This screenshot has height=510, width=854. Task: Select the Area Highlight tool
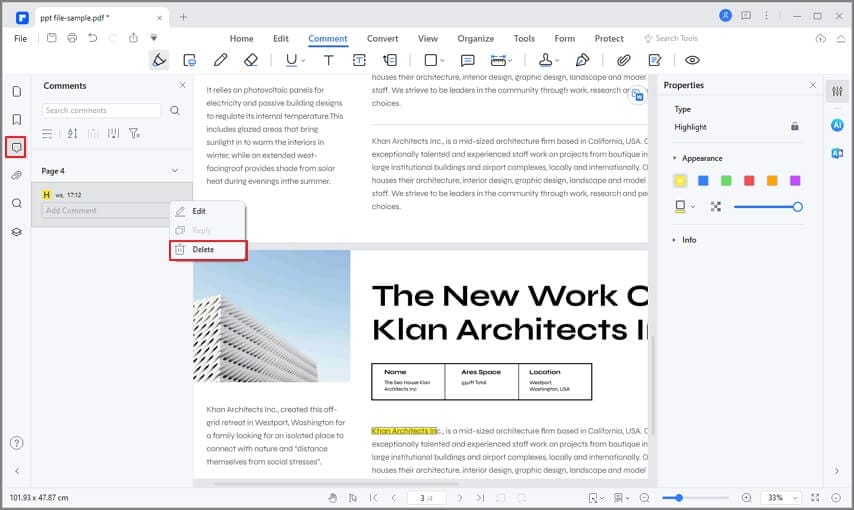click(190, 60)
